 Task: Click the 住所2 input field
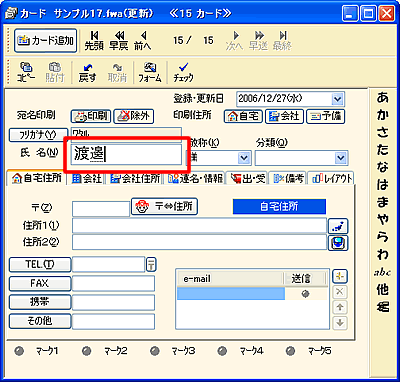[x=199, y=242]
